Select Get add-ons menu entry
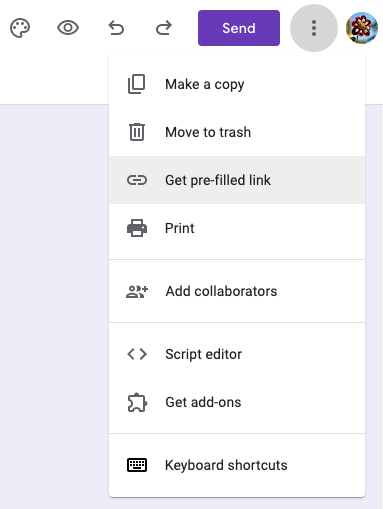Screen dimensions: 383x509 237,402
